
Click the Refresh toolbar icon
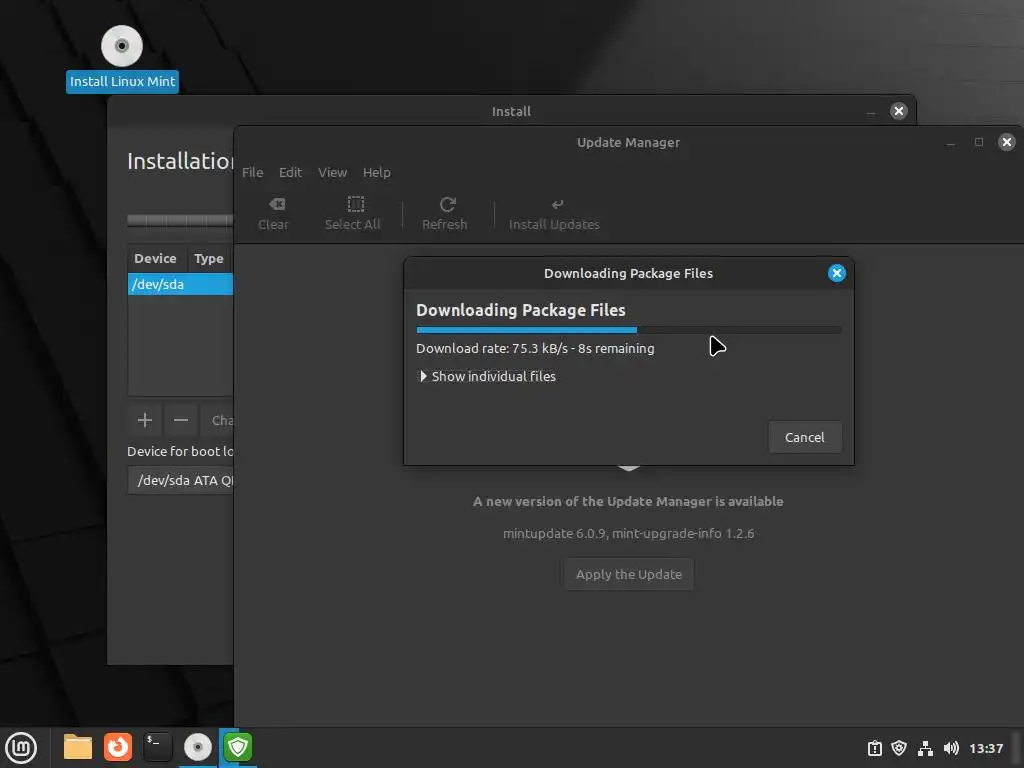tap(445, 214)
